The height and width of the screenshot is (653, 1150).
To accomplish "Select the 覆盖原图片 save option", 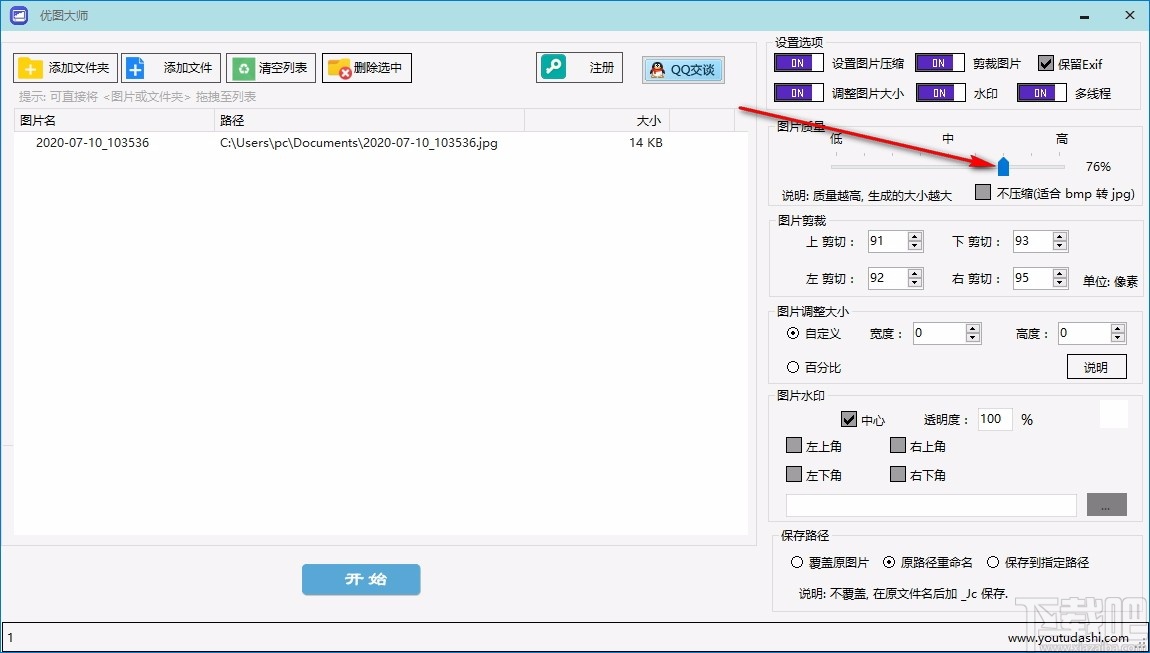I will click(x=796, y=562).
